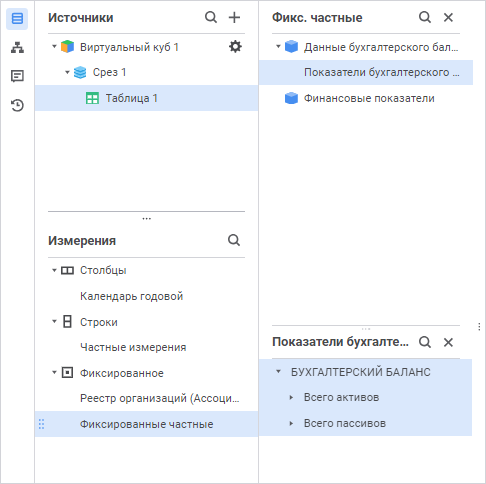Select Календарь годовой dimension
The image size is (486, 484).
[131, 296]
